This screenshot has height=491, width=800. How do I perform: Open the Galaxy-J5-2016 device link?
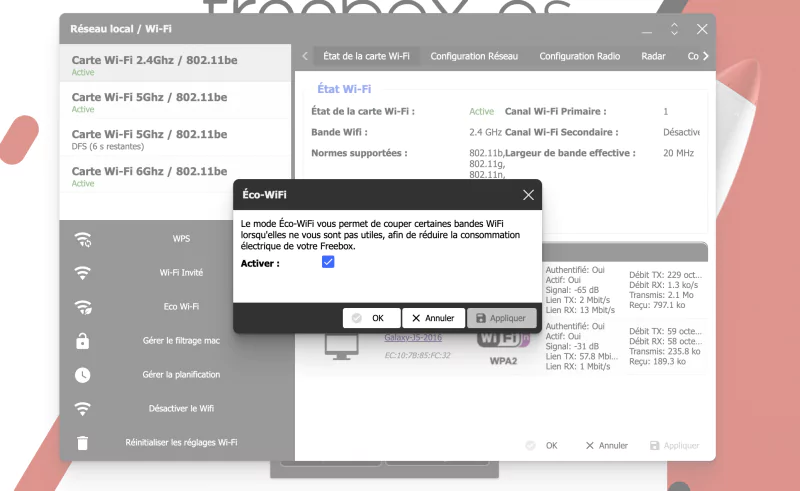pyautogui.click(x=413, y=337)
